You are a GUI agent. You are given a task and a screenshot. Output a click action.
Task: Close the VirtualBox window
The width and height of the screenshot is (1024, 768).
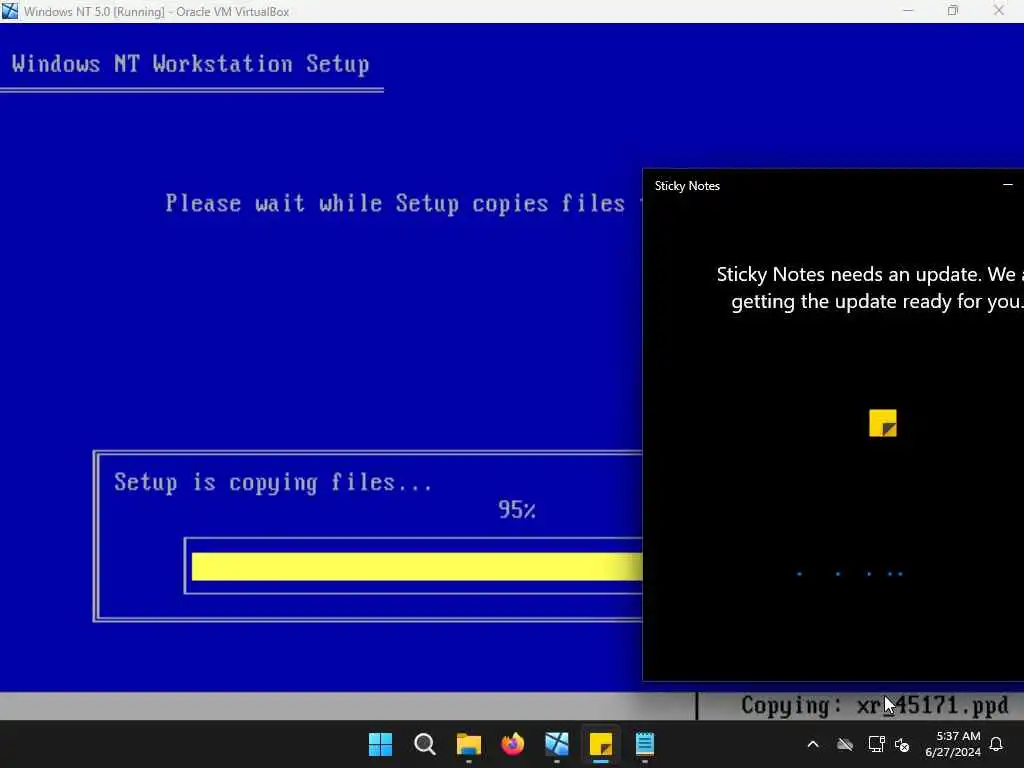[999, 11]
